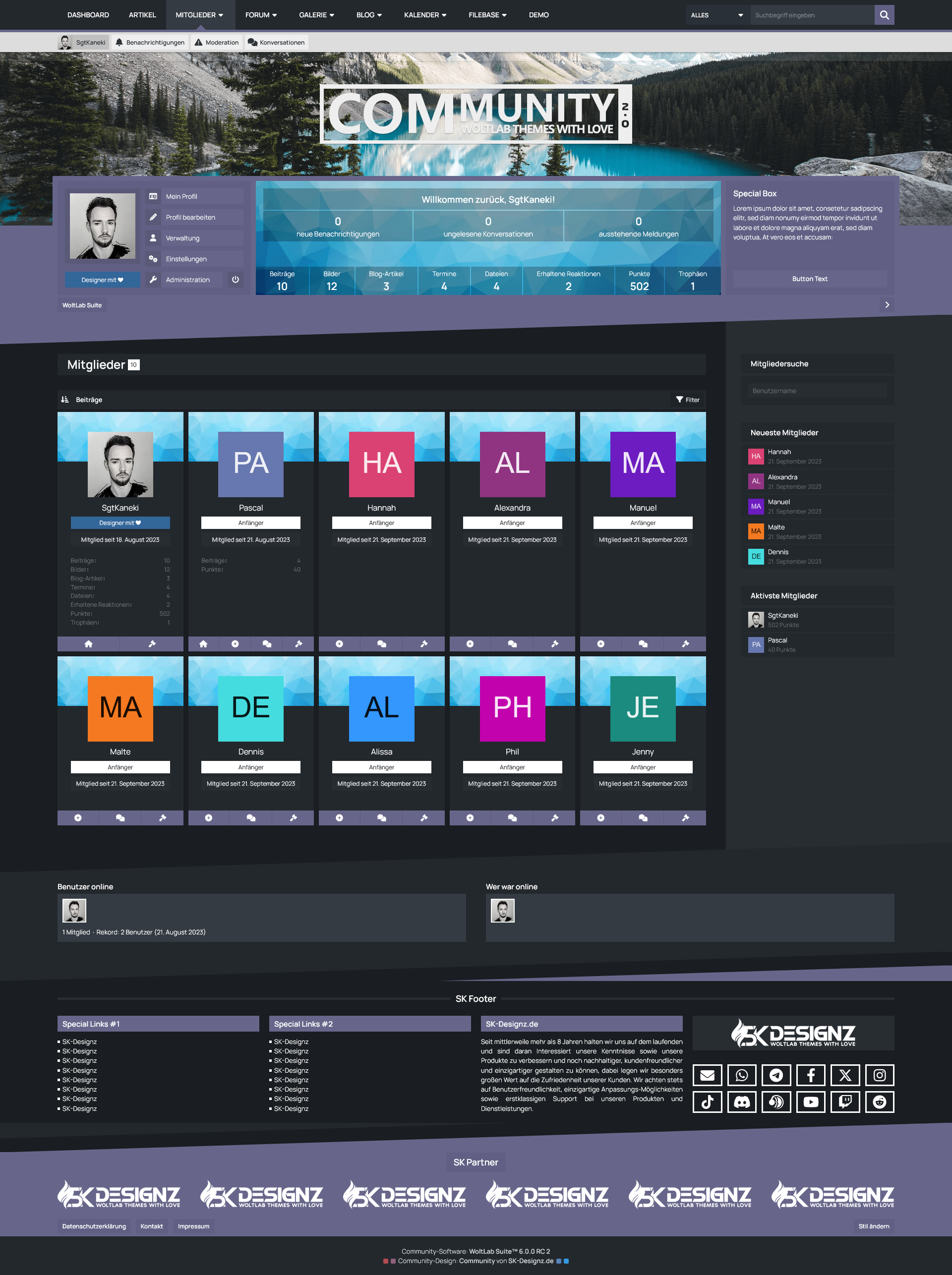Click the logout power icon
Image resolution: width=952 pixels, height=1275 pixels.
click(x=235, y=280)
